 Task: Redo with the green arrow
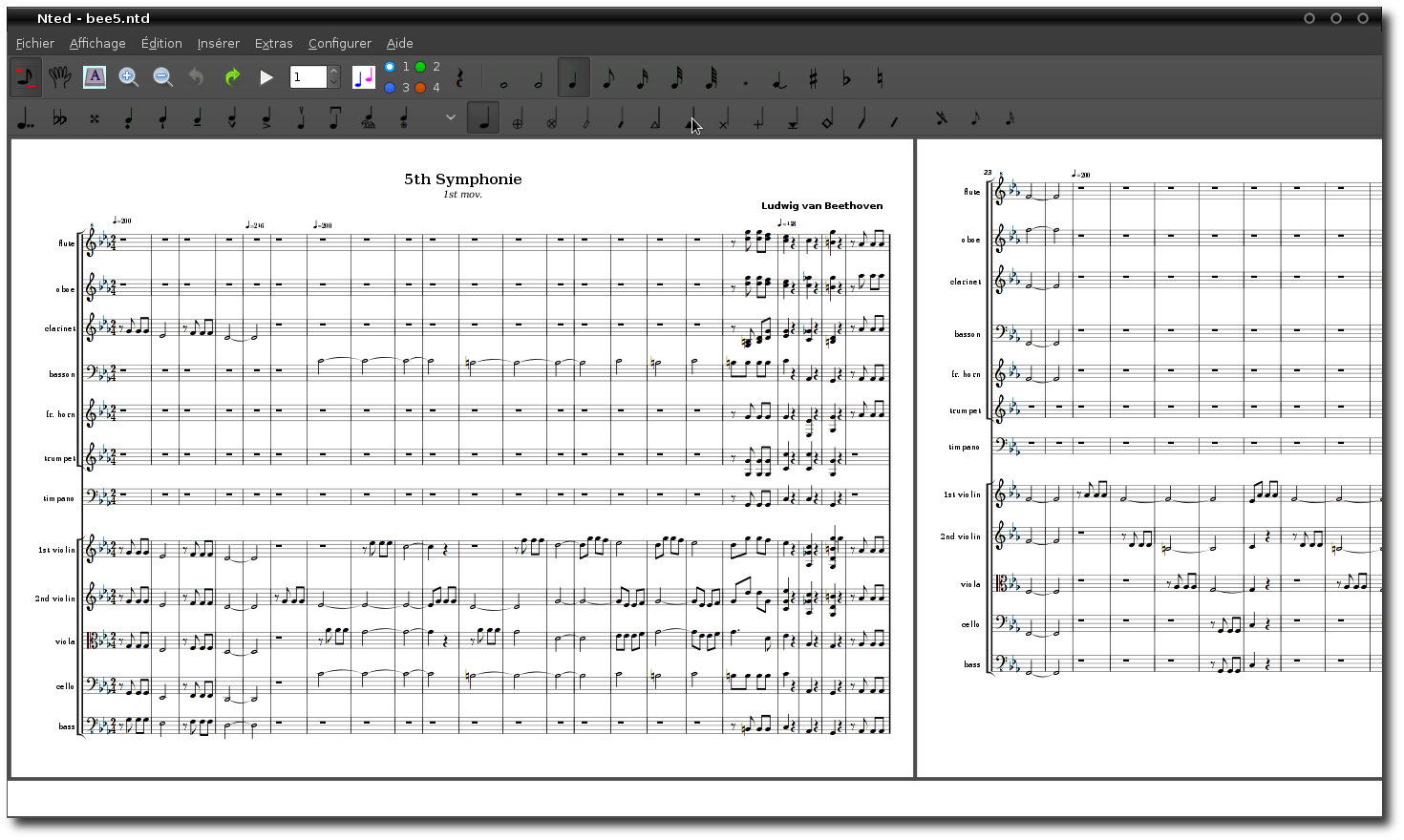pos(231,77)
